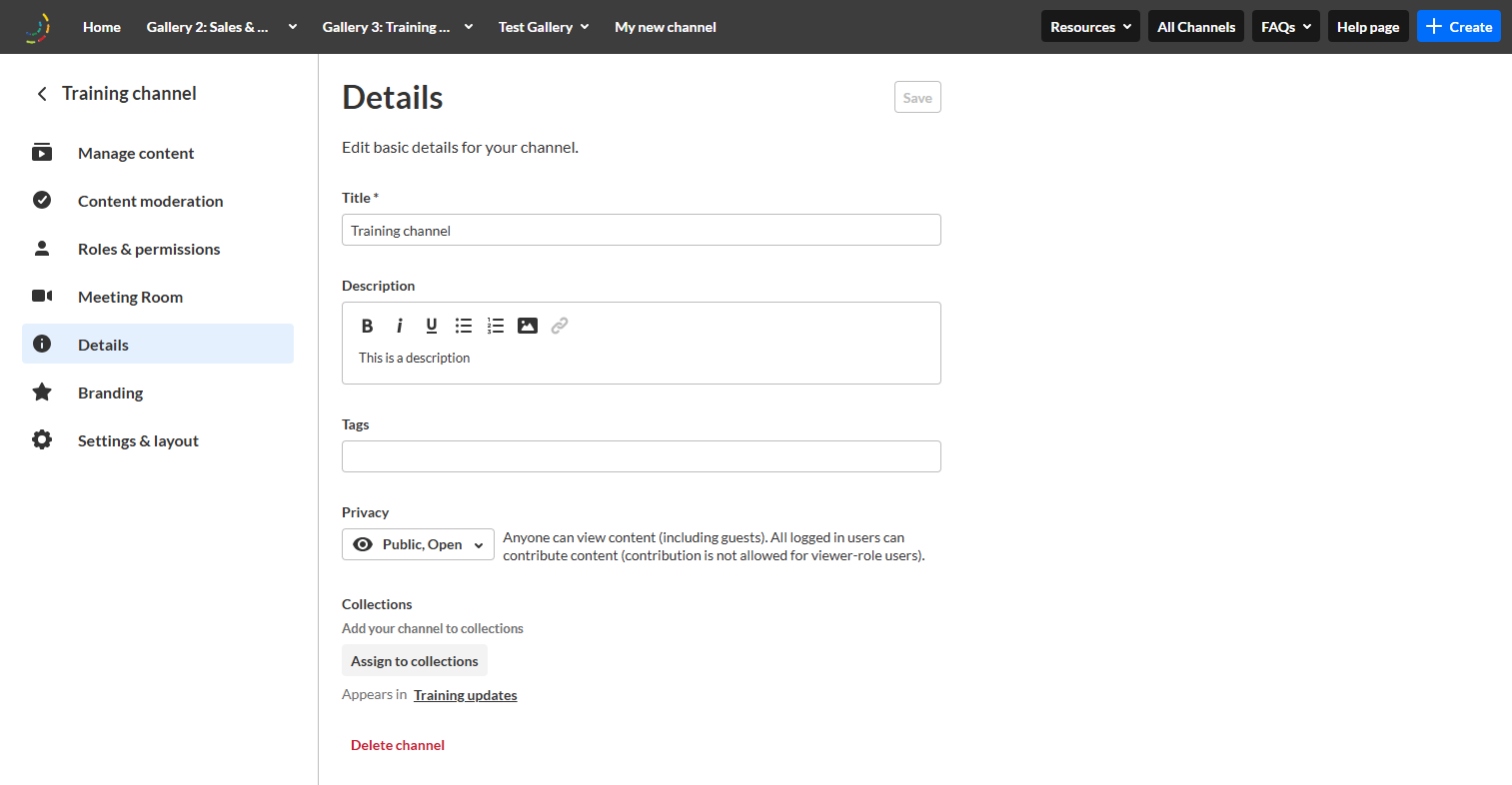Viewport: 1512px width, 785px height.
Task: Click the Settings & layout gear icon
Action: (42, 440)
